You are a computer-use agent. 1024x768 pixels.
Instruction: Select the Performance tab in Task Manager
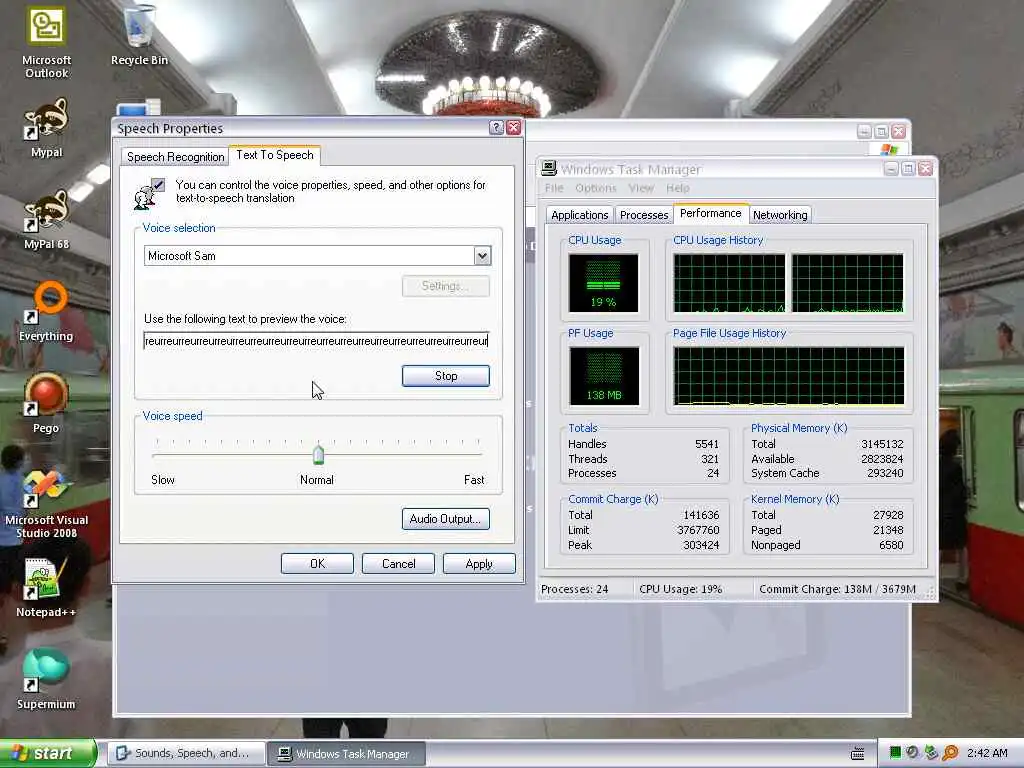[711, 213]
